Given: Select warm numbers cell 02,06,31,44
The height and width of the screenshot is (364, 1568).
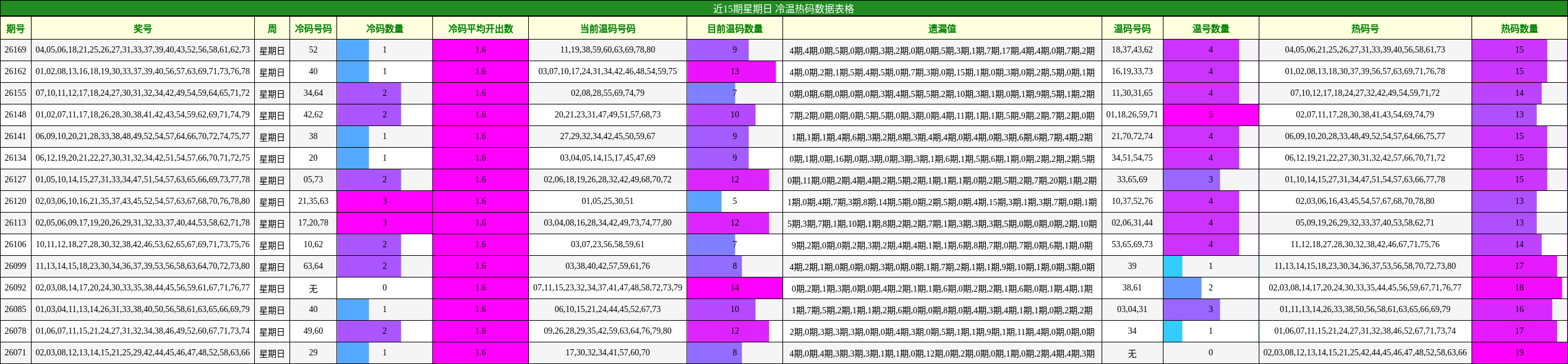Looking at the screenshot, I should click(x=1132, y=223).
